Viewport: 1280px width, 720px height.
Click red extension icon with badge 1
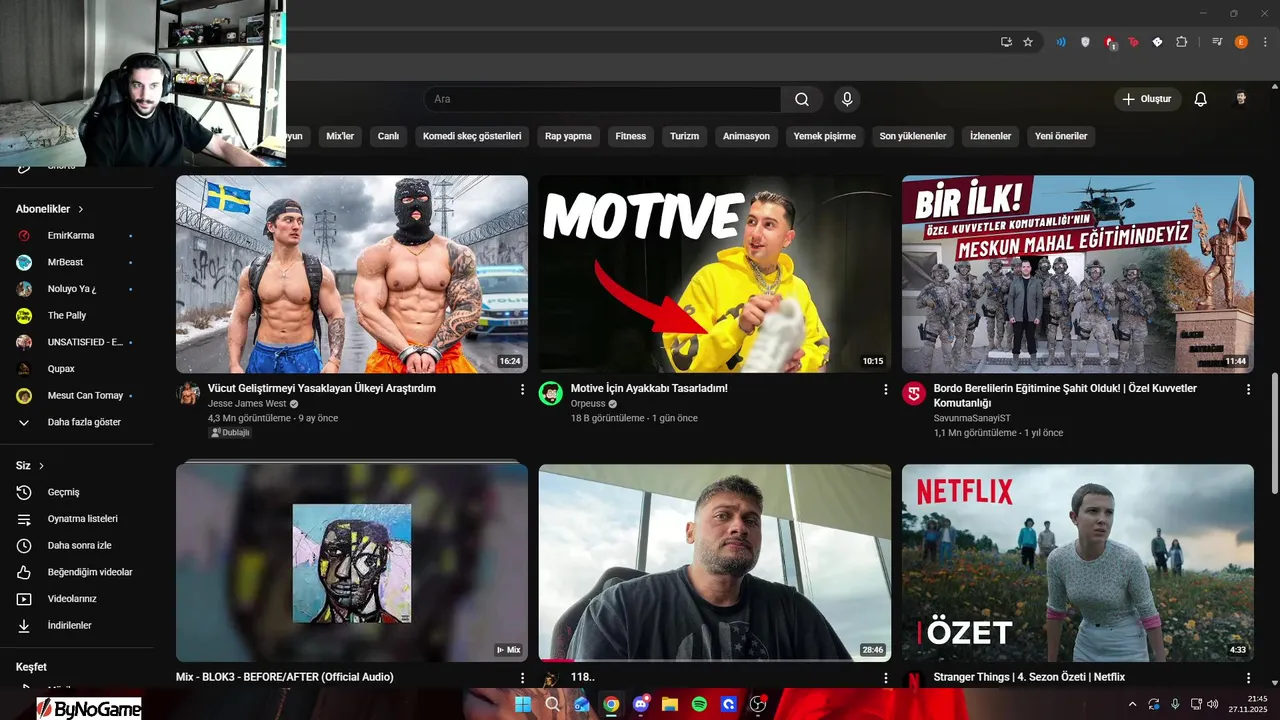[x=1110, y=43]
